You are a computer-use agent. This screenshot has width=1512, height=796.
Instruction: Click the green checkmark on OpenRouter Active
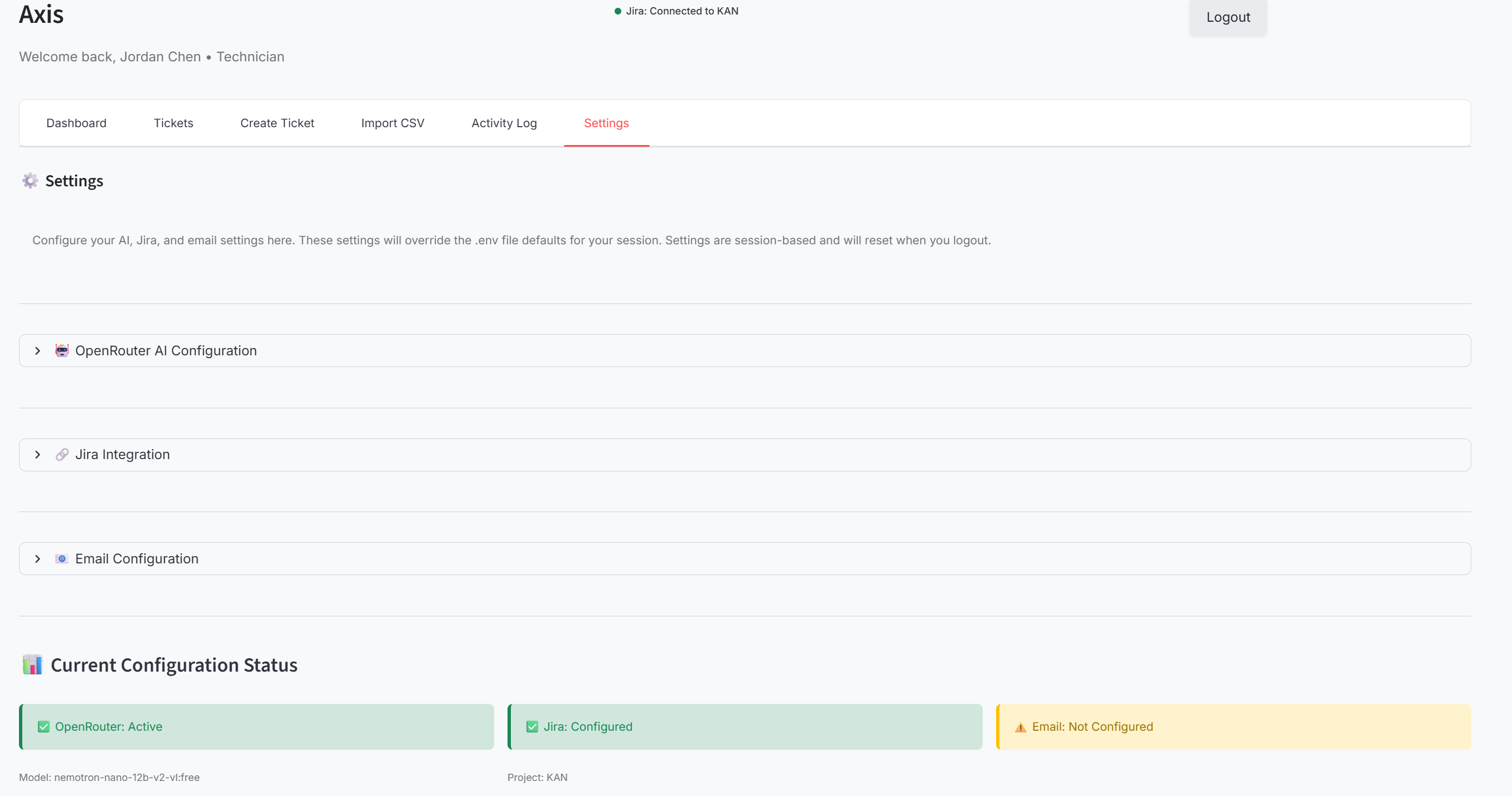(44, 727)
